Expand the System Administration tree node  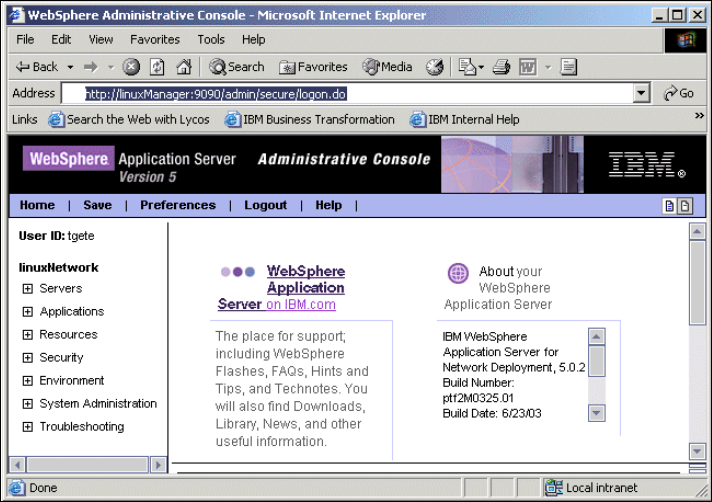coord(28,404)
